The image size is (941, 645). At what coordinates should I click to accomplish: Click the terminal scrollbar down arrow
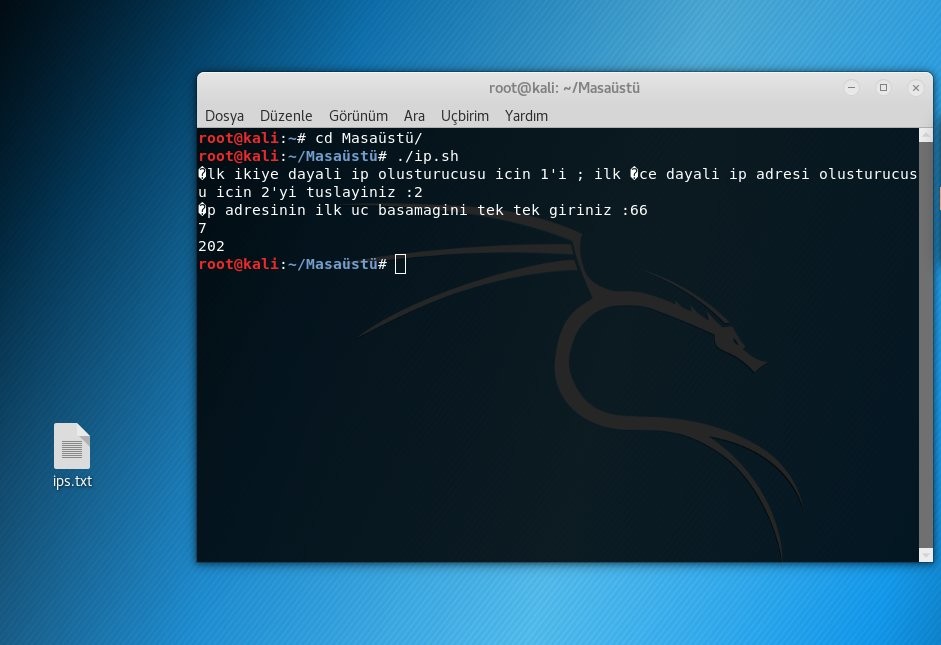[x=926, y=555]
